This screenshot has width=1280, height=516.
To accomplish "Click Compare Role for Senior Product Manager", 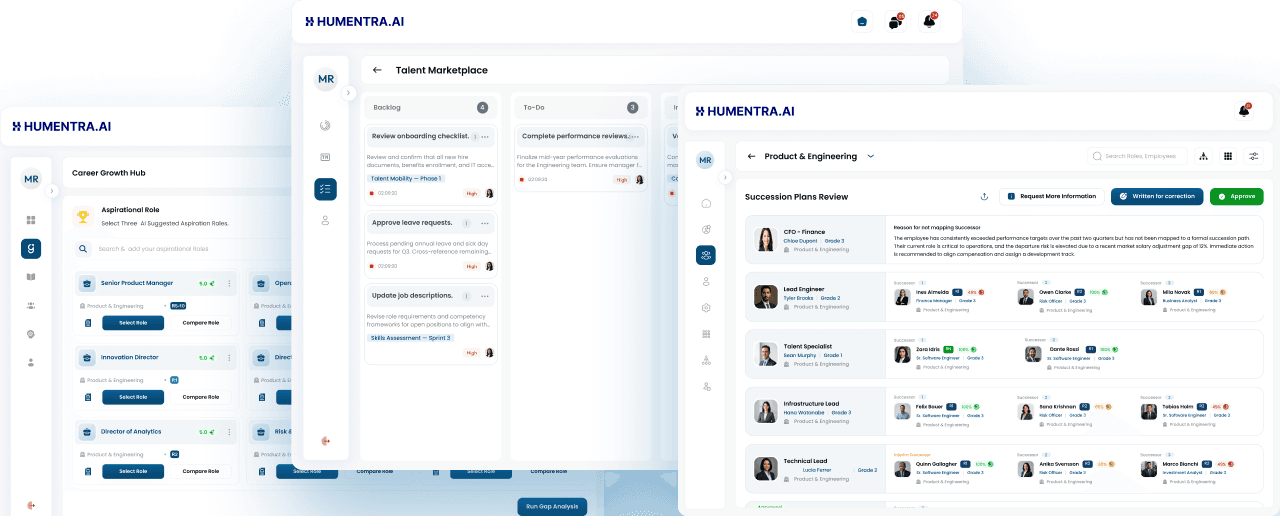I will pyautogui.click(x=201, y=323).
